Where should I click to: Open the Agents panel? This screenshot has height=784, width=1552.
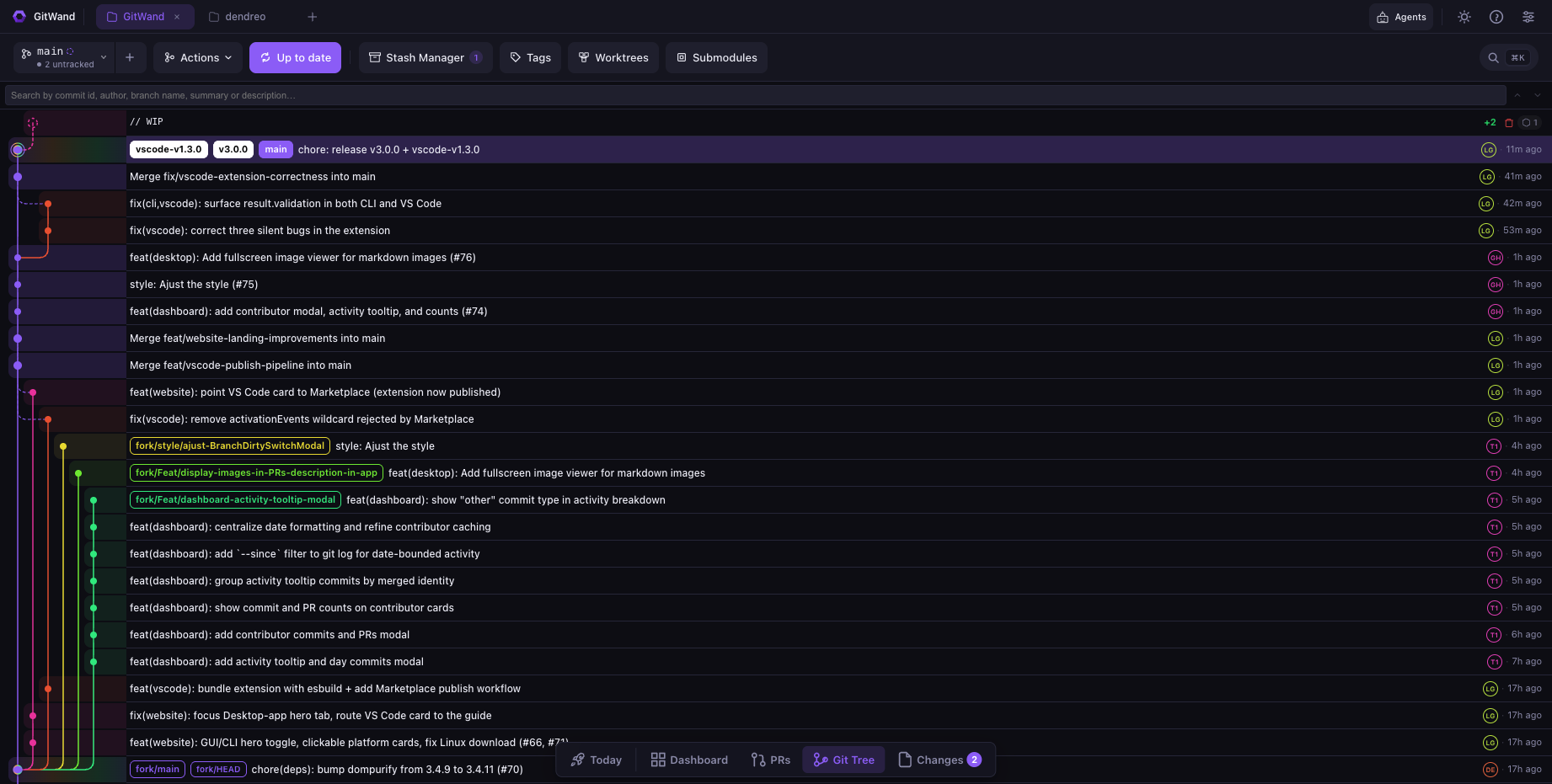tap(1401, 17)
